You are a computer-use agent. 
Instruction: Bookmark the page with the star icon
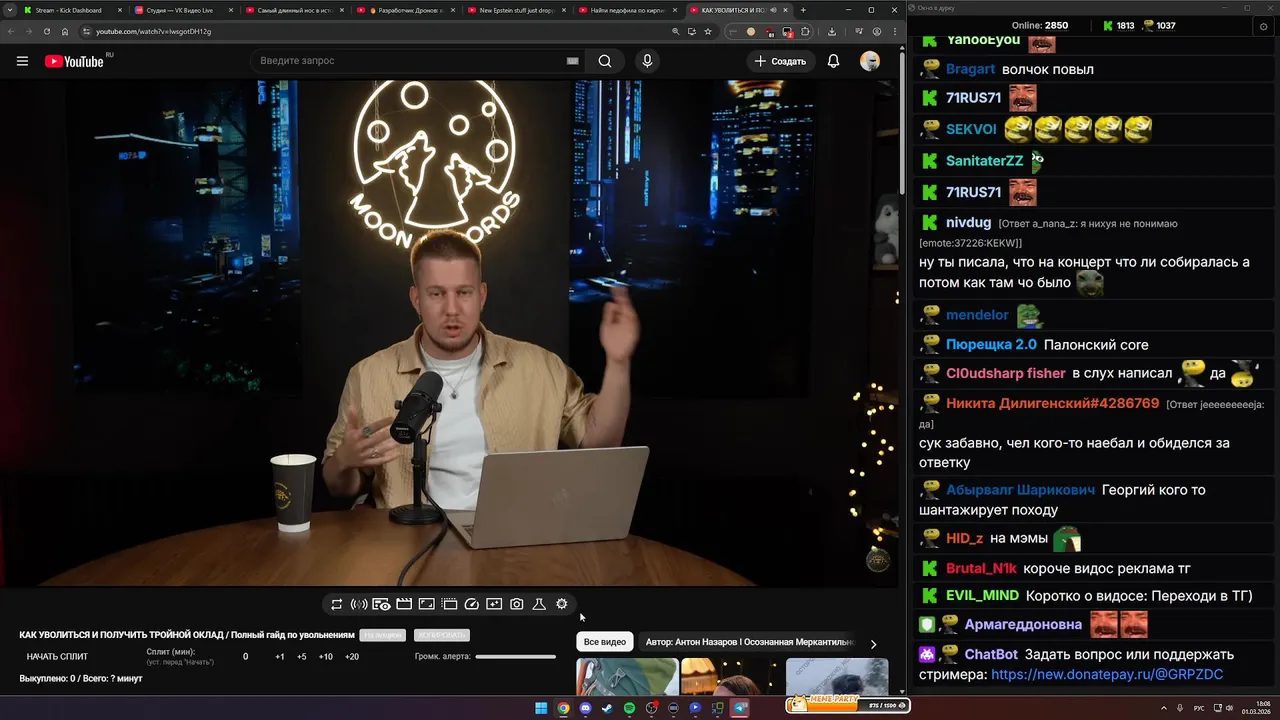(708, 31)
